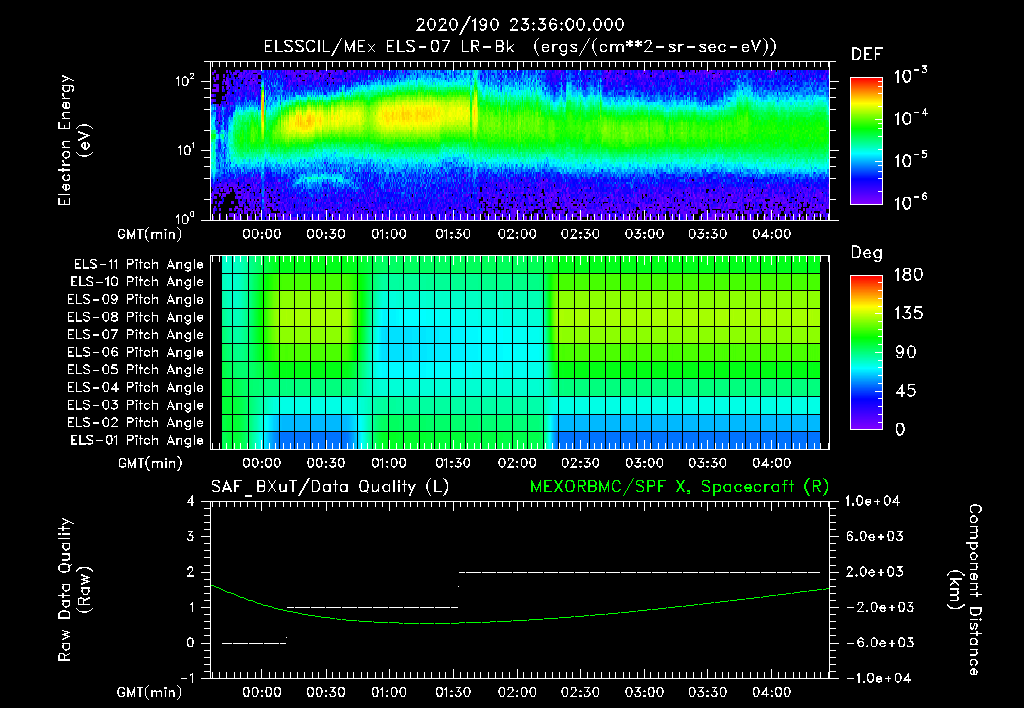Click the Deg pitch angle color bar
Viewport: 1024px width, 708px height.
click(866, 352)
